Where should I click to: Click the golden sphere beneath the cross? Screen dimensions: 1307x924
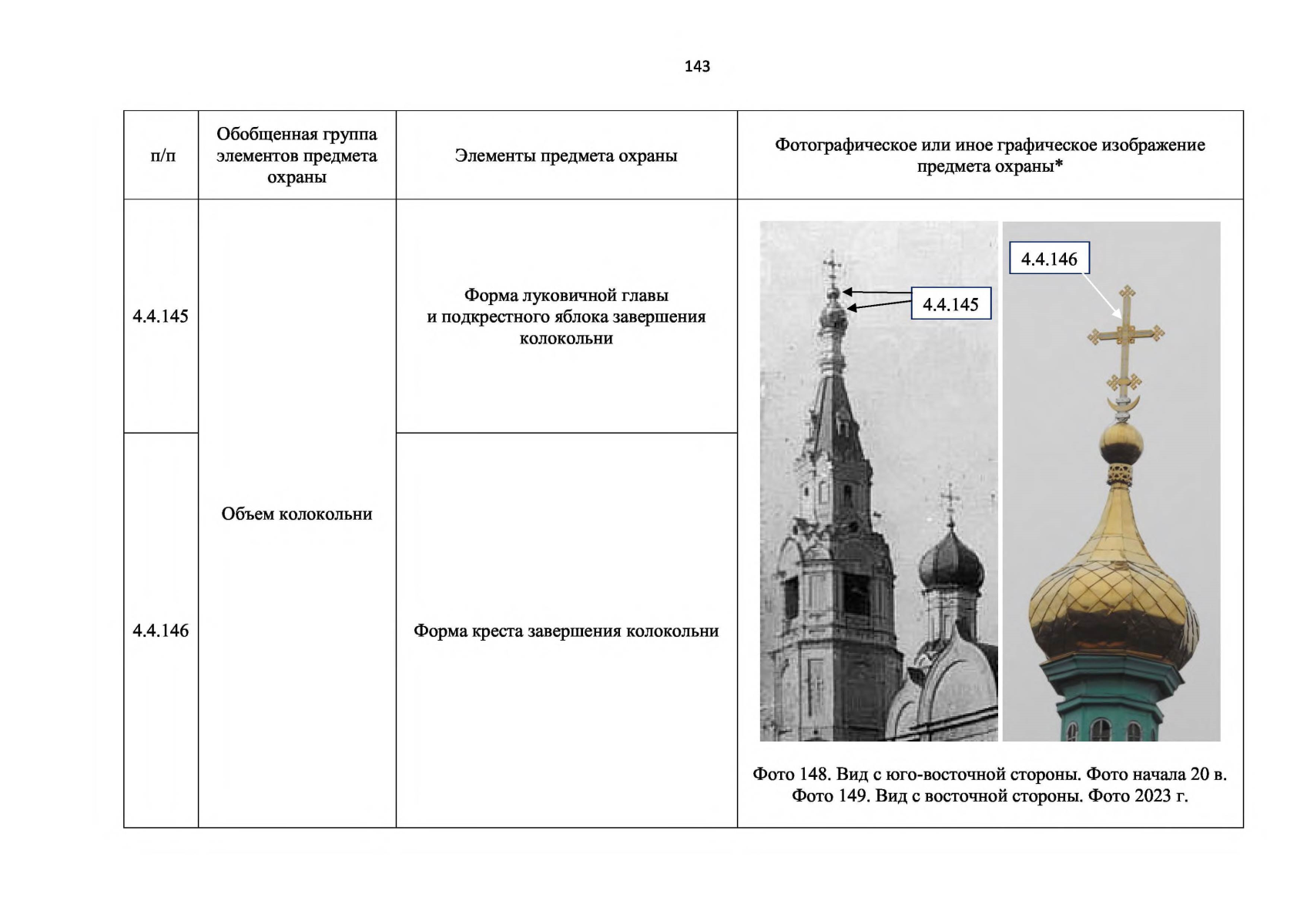click(1121, 443)
